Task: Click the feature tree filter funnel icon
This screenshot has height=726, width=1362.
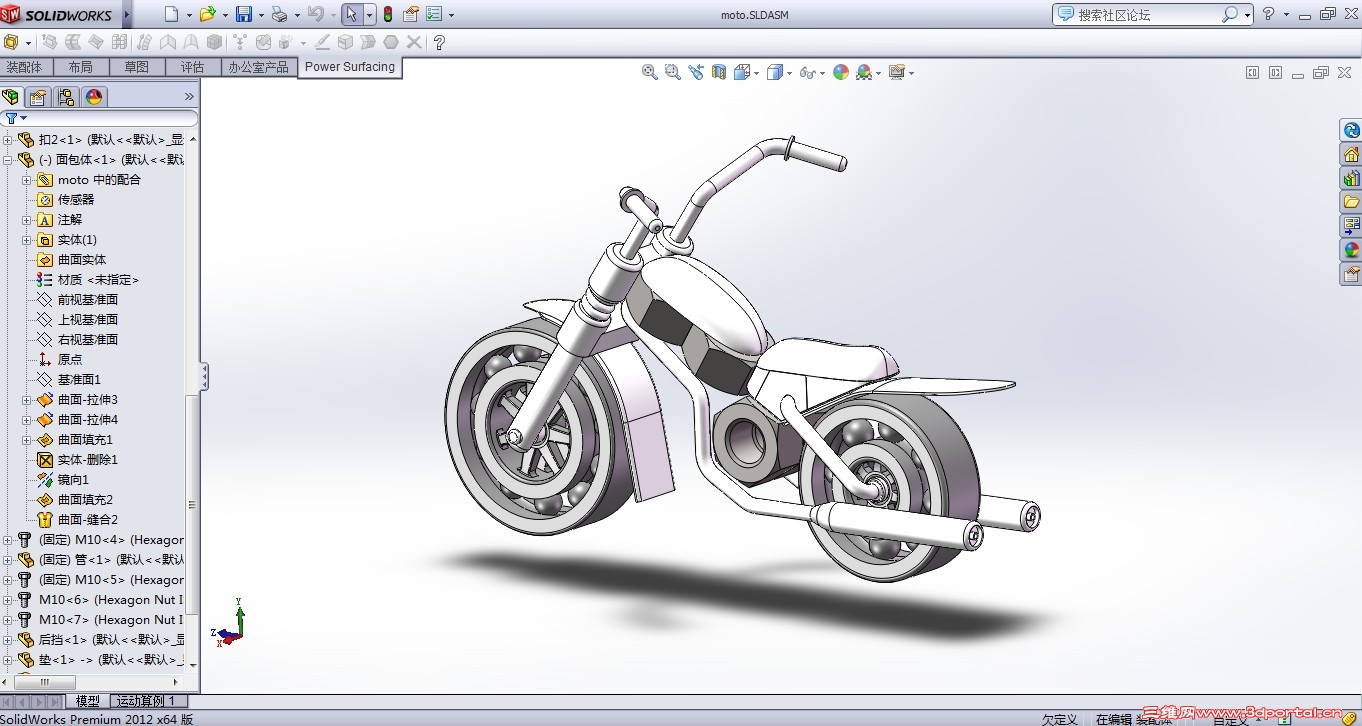Action: [11, 118]
